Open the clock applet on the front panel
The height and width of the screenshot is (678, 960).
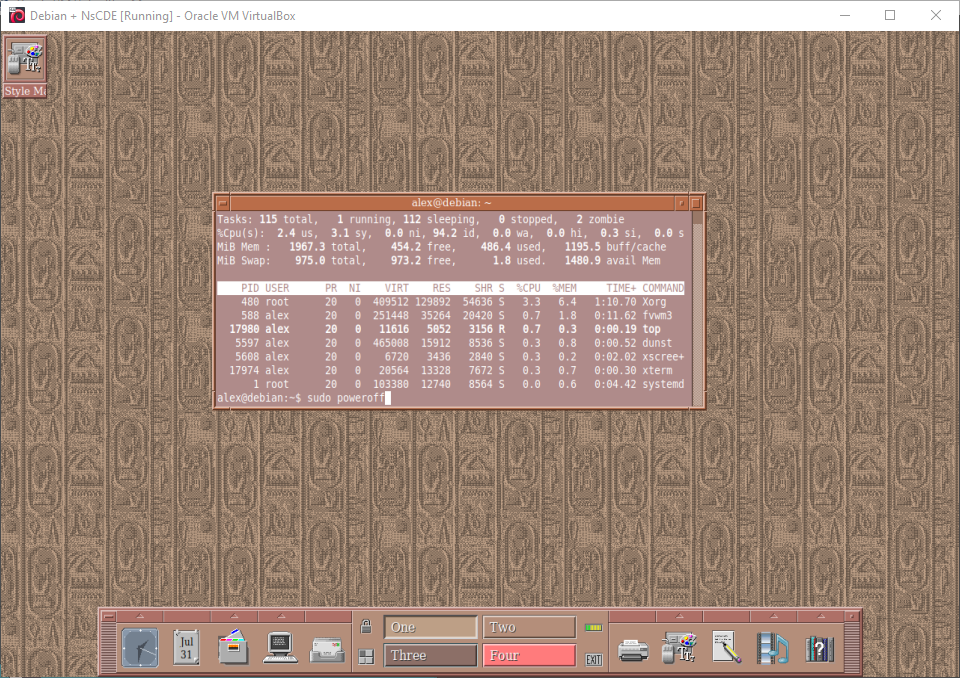(x=140, y=648)
